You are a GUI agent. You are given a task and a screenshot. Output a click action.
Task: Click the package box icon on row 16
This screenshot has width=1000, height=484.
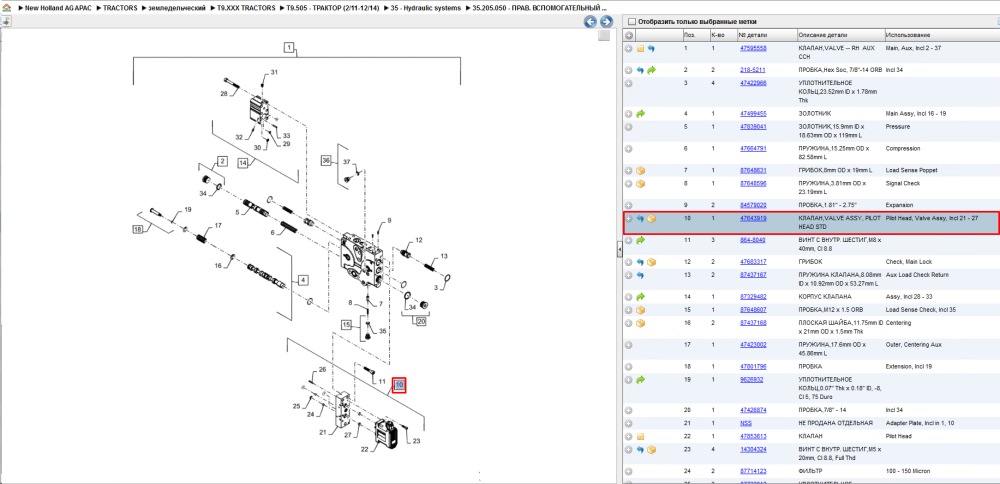click(x=640, y=323)
